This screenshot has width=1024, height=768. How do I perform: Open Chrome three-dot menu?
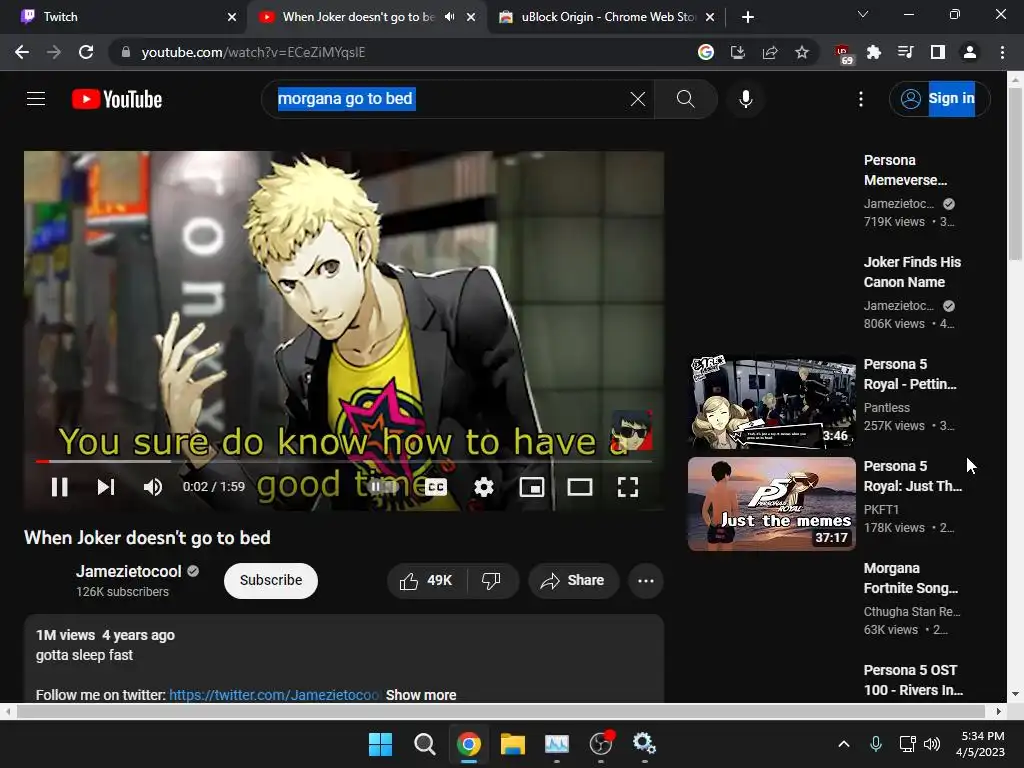(1002, 52)
